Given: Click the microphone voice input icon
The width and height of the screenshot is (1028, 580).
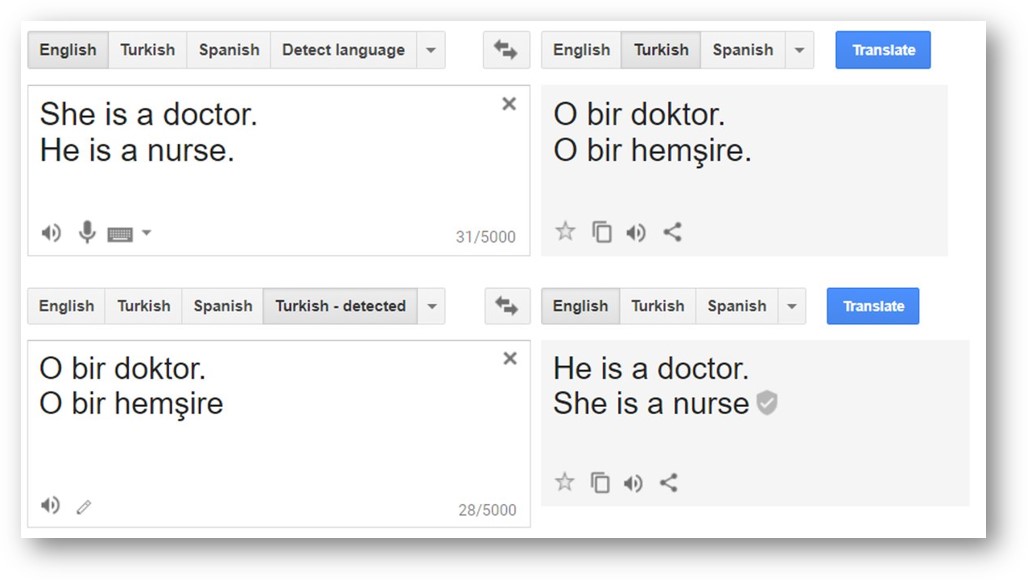Looking at the screenshot, I should click(x=87, y=233).
